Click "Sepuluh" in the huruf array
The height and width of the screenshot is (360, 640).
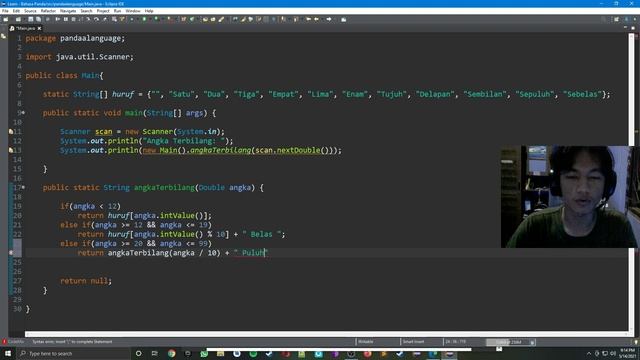pos(534,94)
